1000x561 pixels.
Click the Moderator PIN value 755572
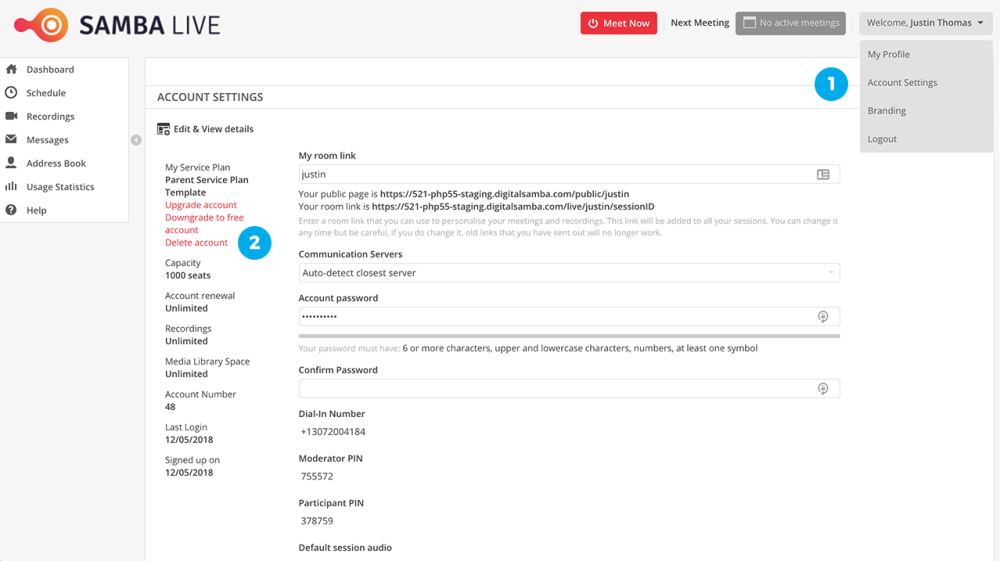click(x=317, y=477)
